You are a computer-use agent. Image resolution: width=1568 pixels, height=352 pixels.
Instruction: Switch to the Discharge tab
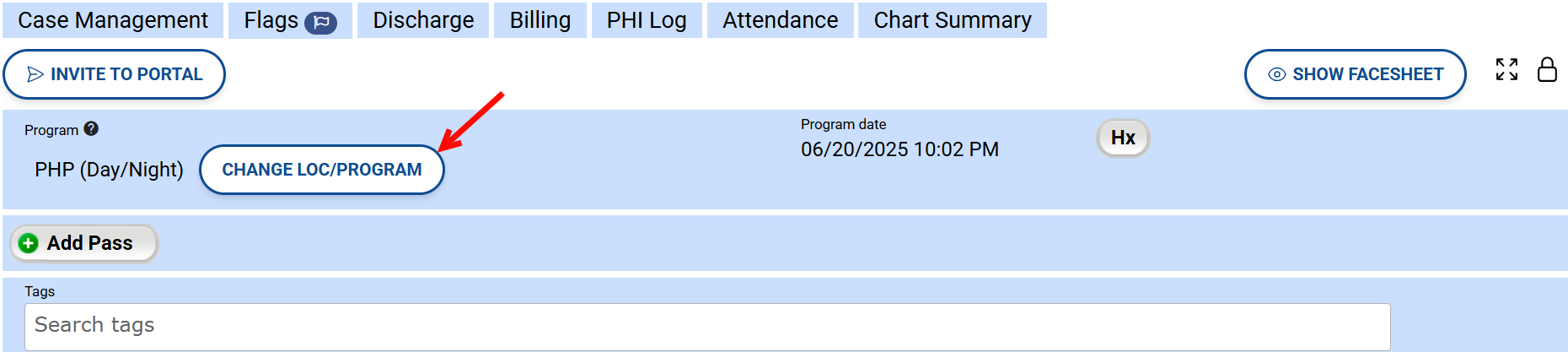423,20
